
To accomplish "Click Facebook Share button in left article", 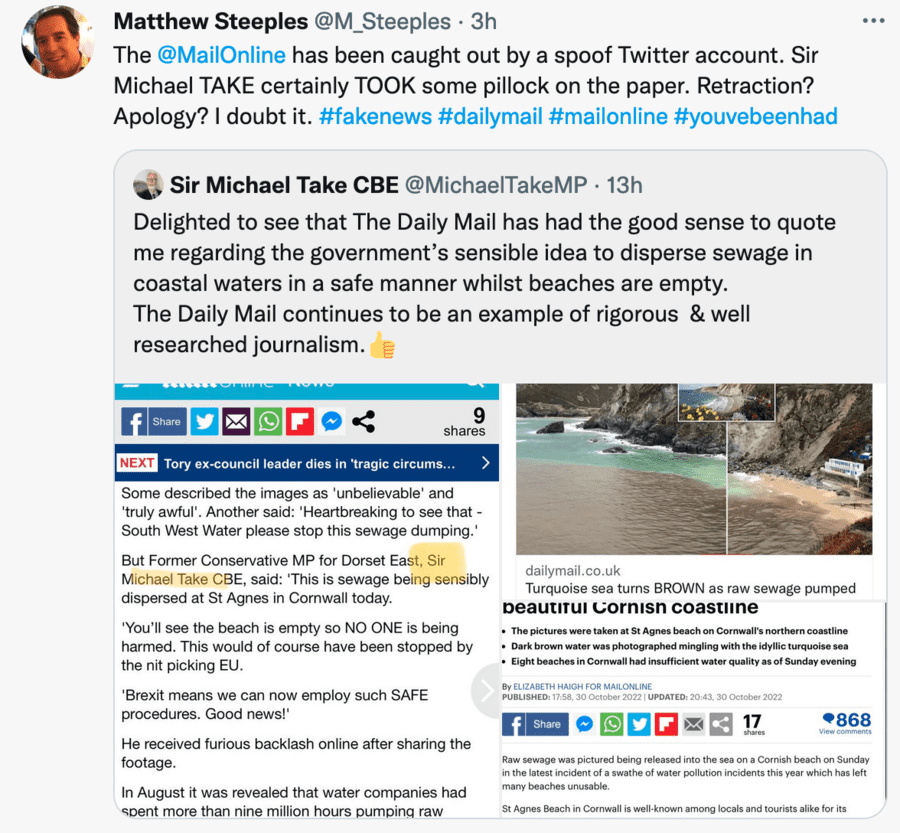I will pyautogui.click(x=154, y=421).
